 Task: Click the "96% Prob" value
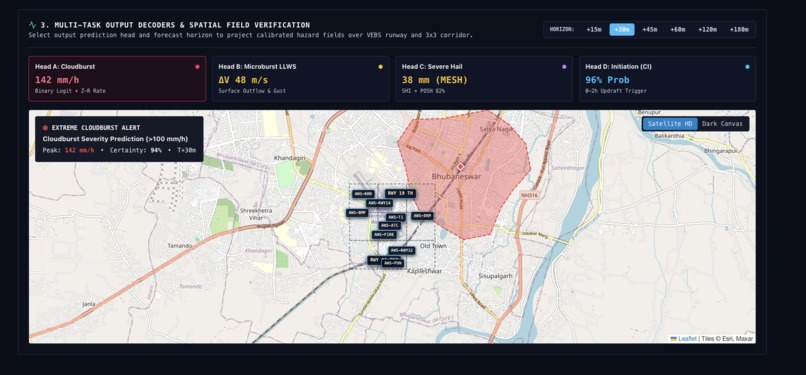pyautogui.click(x=607, y=80)
